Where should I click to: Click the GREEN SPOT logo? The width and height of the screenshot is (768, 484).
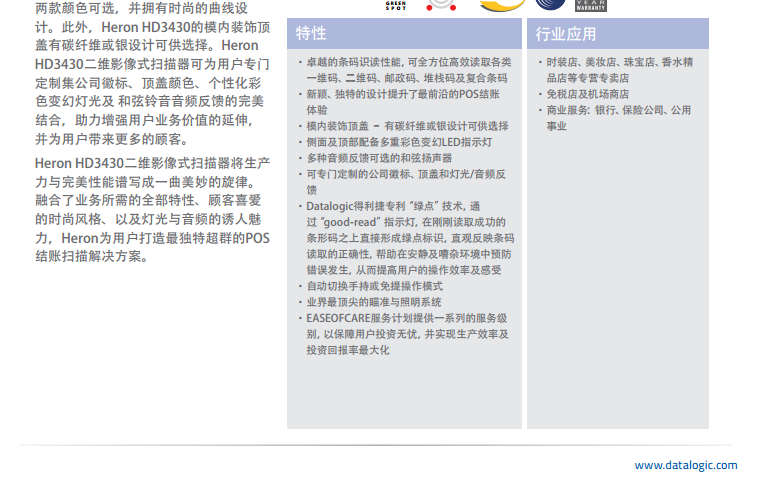[x=396, y=5]
